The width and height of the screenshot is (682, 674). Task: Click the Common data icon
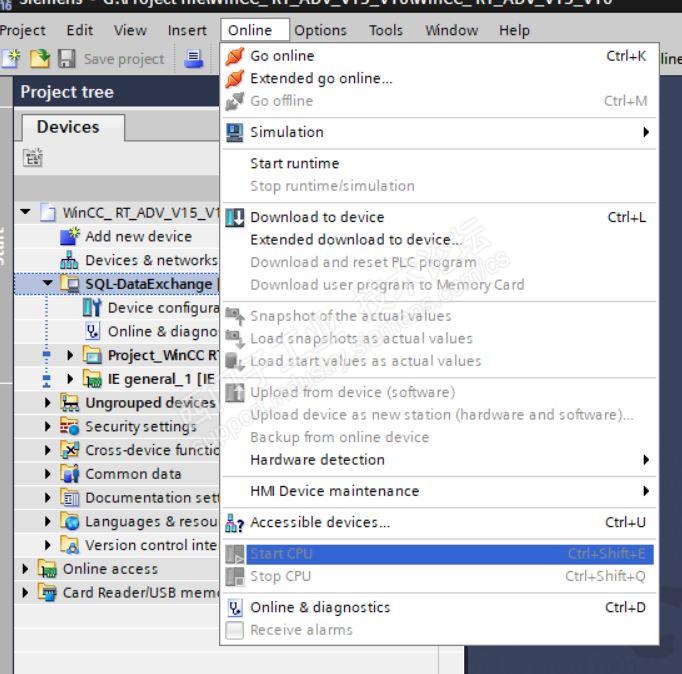tap(70, 474)
